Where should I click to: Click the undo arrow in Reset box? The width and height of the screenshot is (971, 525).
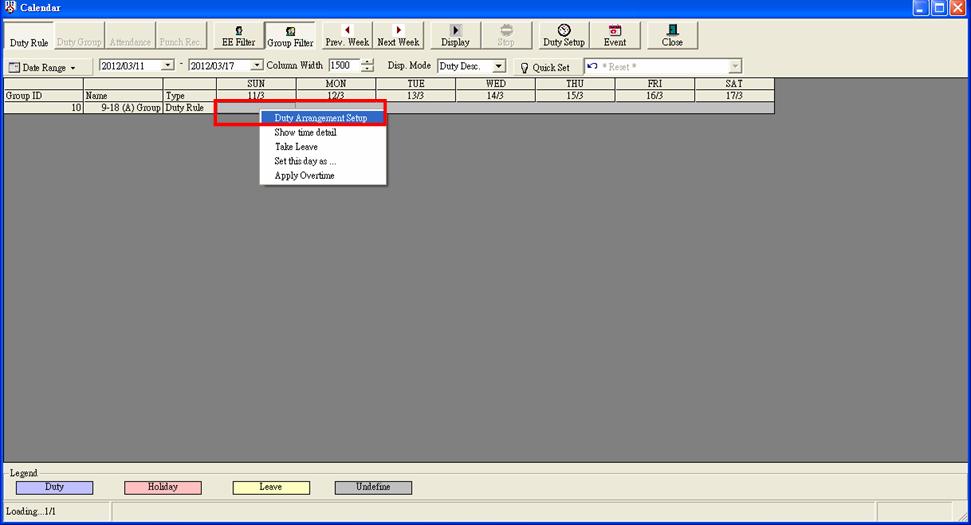pos(592,66)
